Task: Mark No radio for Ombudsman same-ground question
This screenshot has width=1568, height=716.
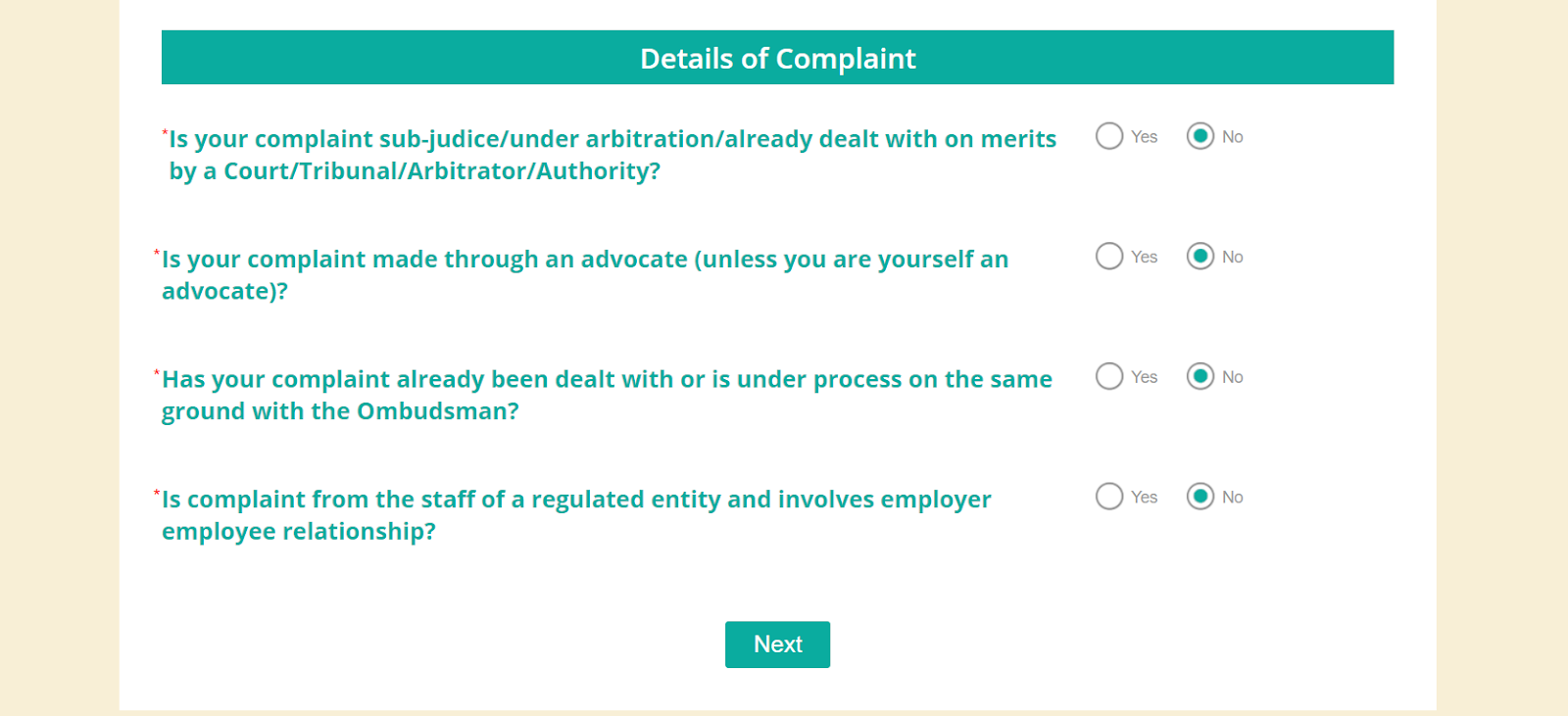Action: (x=1200, y=377)
